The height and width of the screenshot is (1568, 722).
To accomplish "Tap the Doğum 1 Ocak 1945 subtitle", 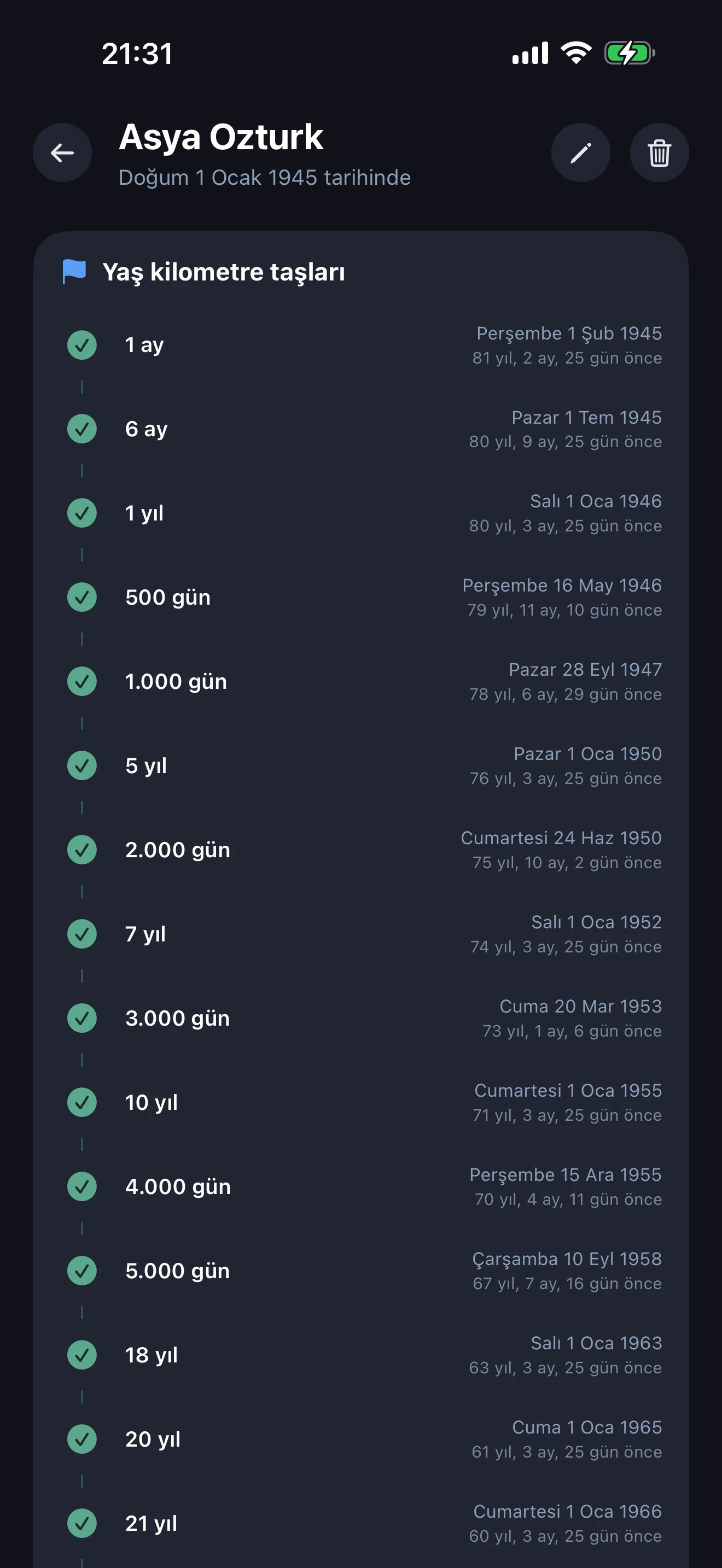I will (x=264, y=178).
